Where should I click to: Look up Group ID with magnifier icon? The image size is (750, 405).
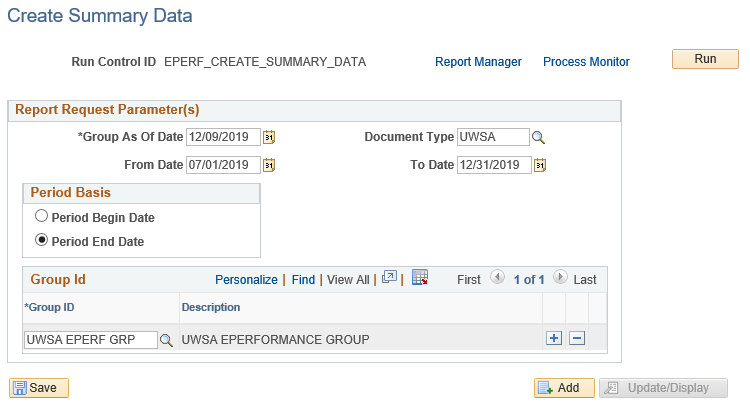click(166, 340)
